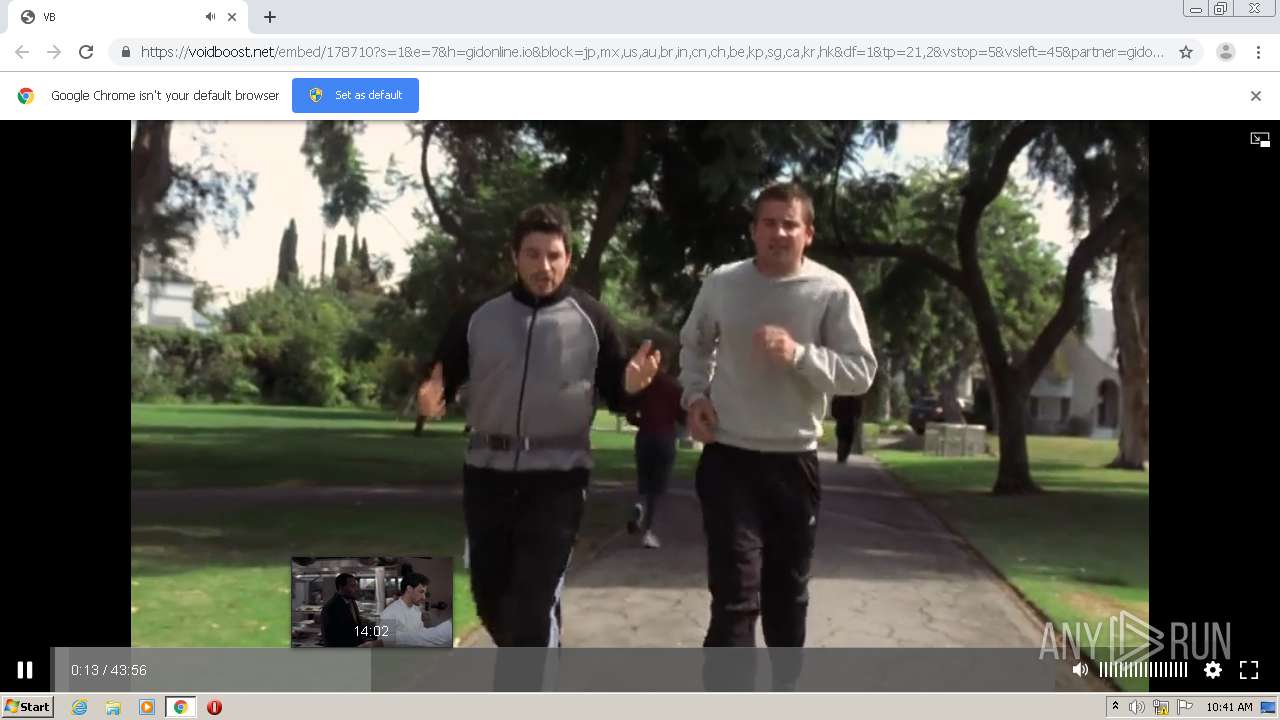Click the Chrome taskbar icon

[x=180, y=707]
